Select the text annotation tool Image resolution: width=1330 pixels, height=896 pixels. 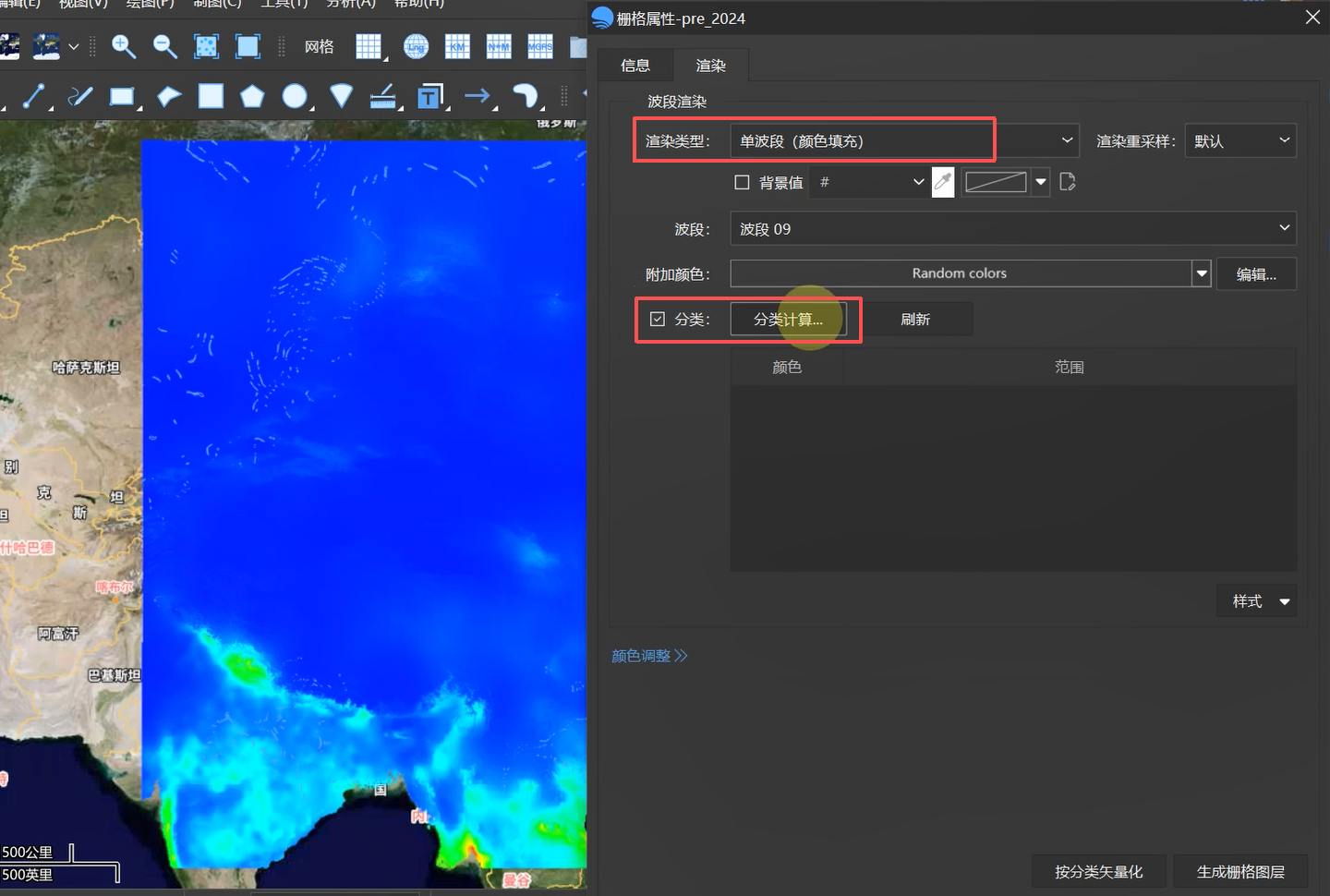click(x=429, y=96)
